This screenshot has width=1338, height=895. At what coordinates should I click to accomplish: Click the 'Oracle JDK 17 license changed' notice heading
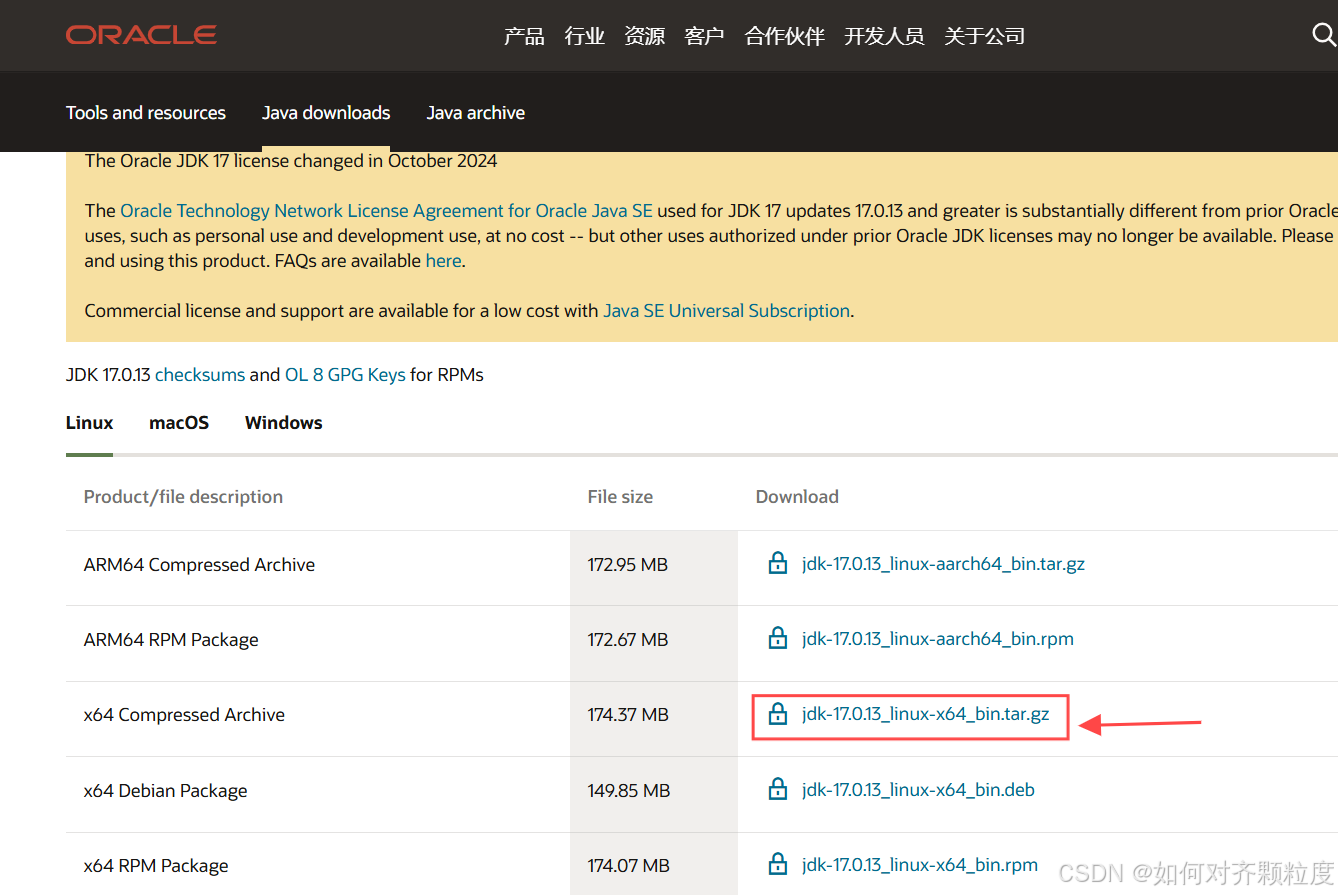coord(291,161)
